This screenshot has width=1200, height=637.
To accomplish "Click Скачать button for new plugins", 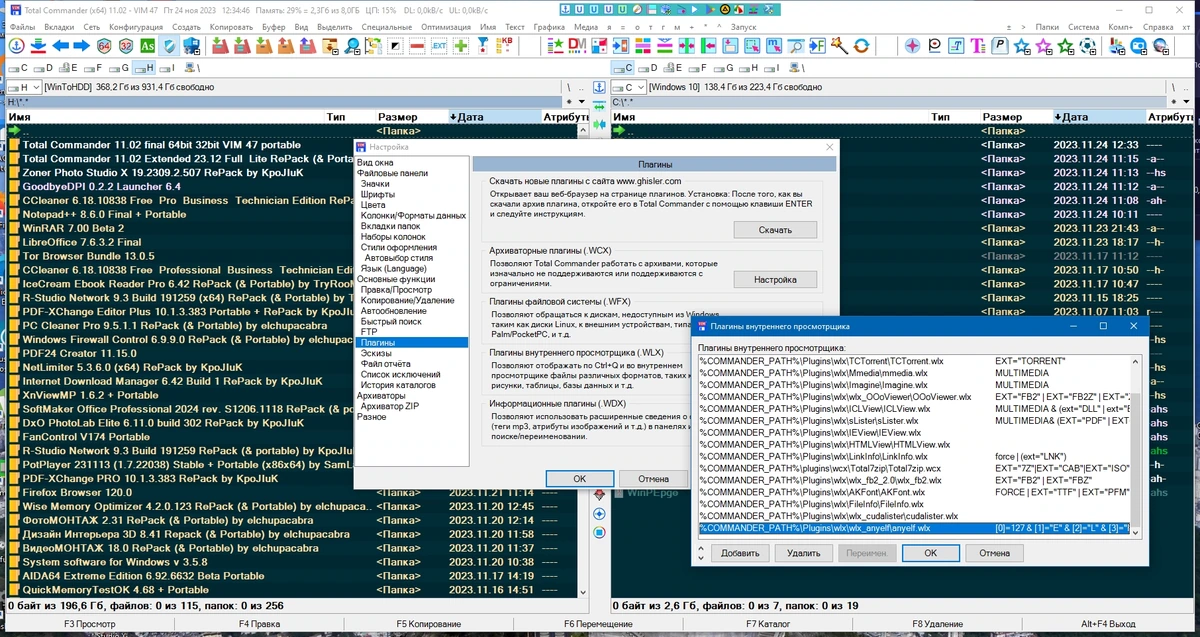I will point(775,229).
